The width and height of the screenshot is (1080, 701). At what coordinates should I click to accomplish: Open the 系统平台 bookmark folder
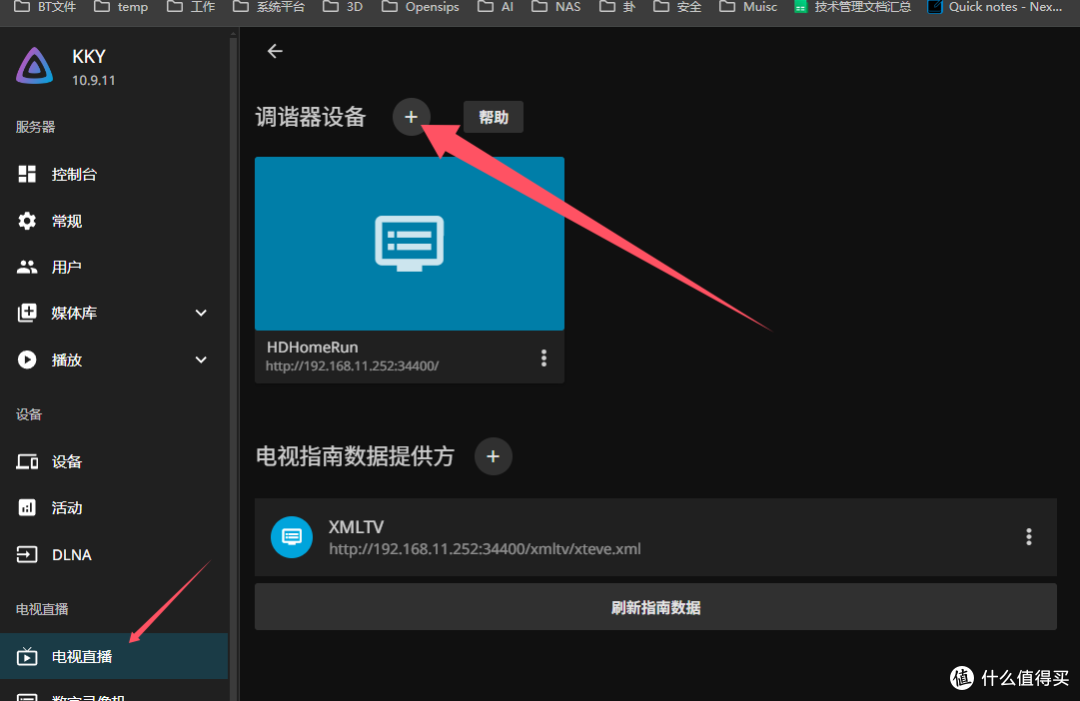[269, 7]
